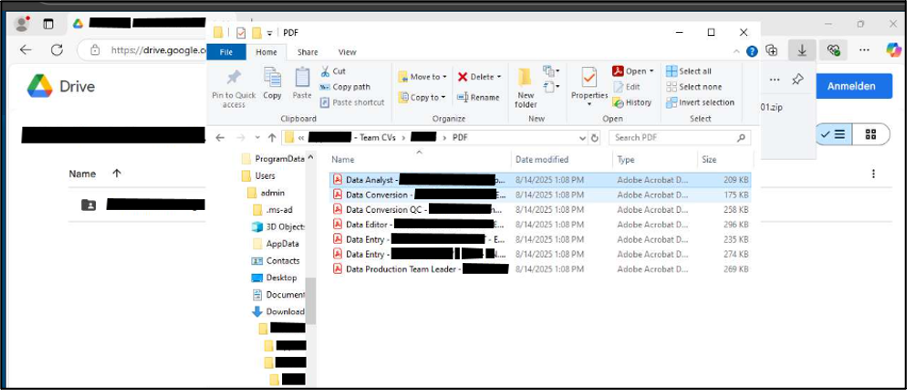Create a New folder from ribbon

[x=525, y=87]
